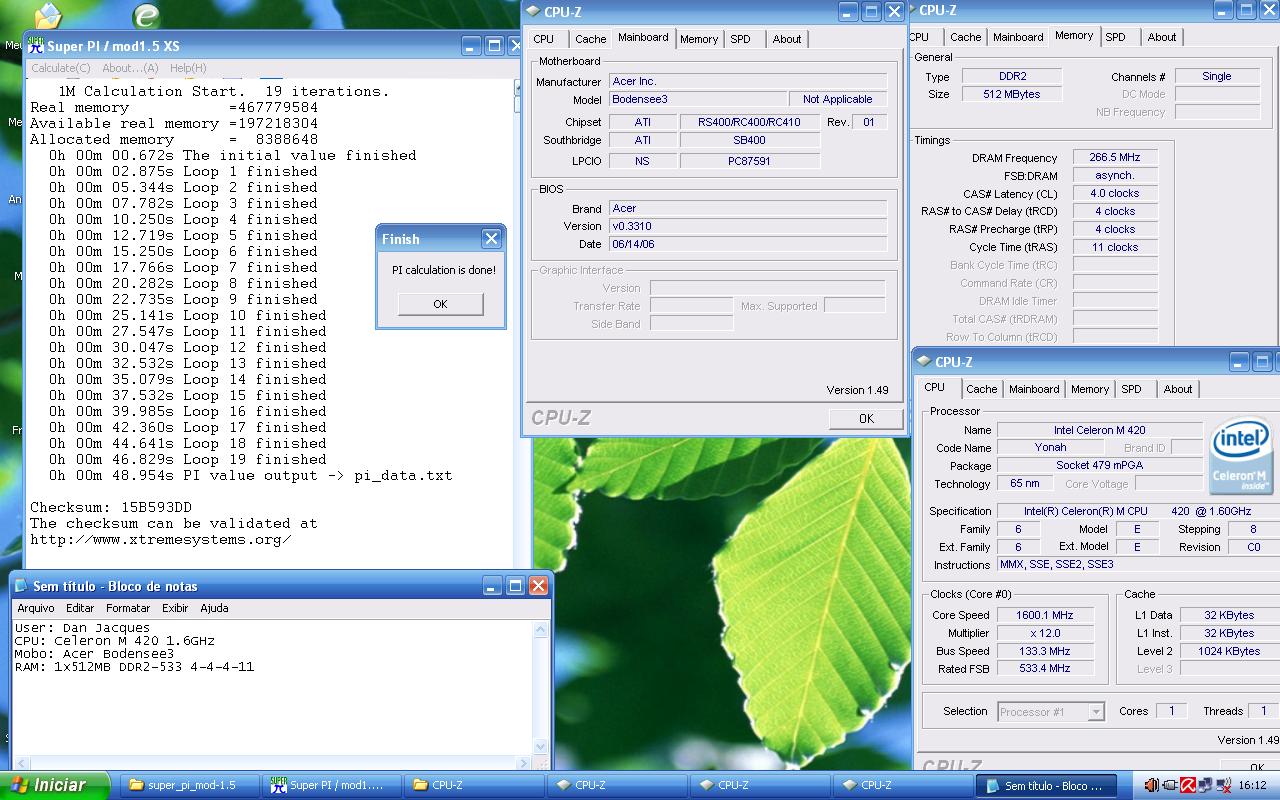Viewport: 1280px width, 800px height.
Task: Open the red Avira antivirus tray icon
Action: (1188, 785)
